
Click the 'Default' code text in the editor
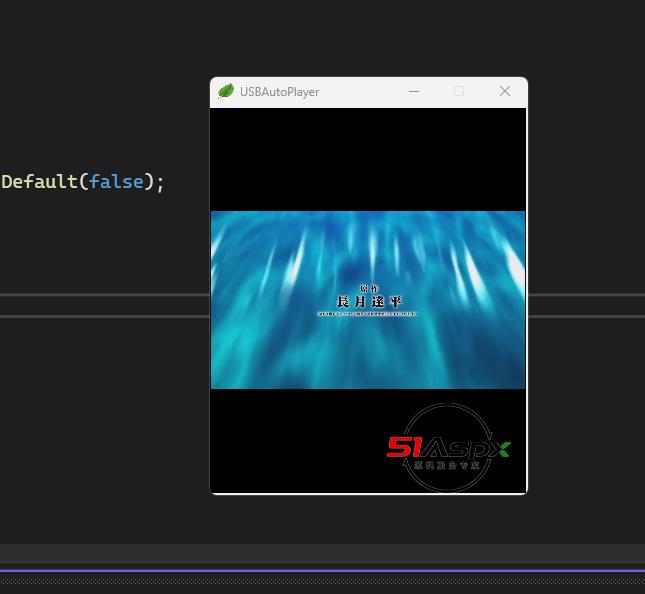(x=39, y=181)
